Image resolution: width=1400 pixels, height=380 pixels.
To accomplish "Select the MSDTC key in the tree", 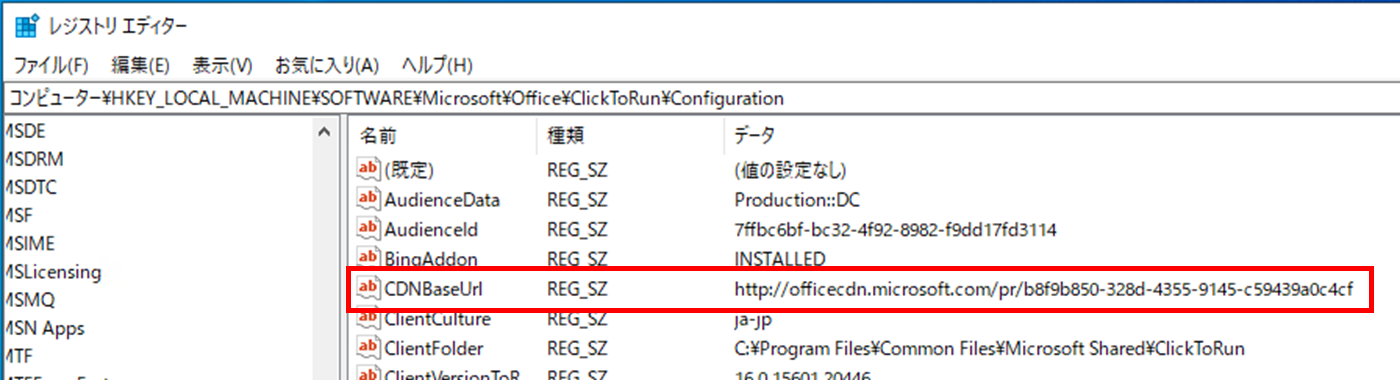I will [x=30, y=187].
